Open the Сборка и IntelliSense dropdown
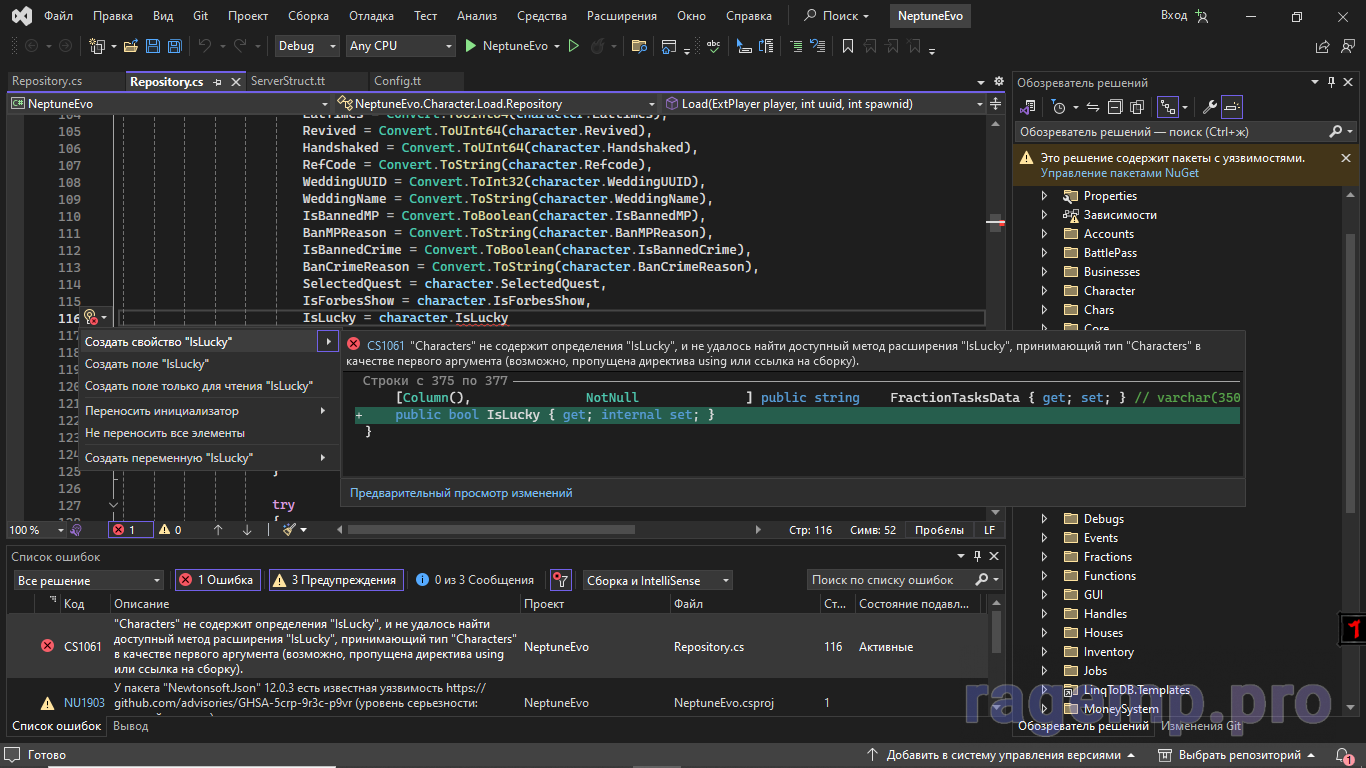Screen dimensions: 1366x768 (x=657, y=580)
